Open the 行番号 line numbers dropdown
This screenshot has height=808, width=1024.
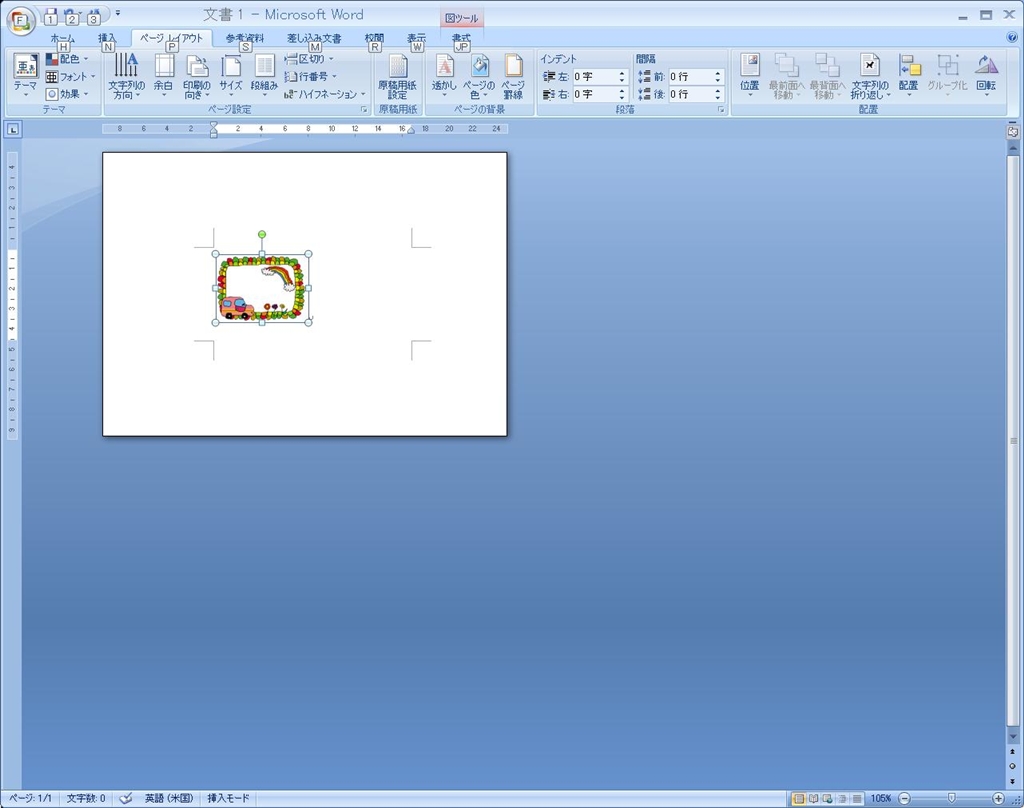click(311, 76)
